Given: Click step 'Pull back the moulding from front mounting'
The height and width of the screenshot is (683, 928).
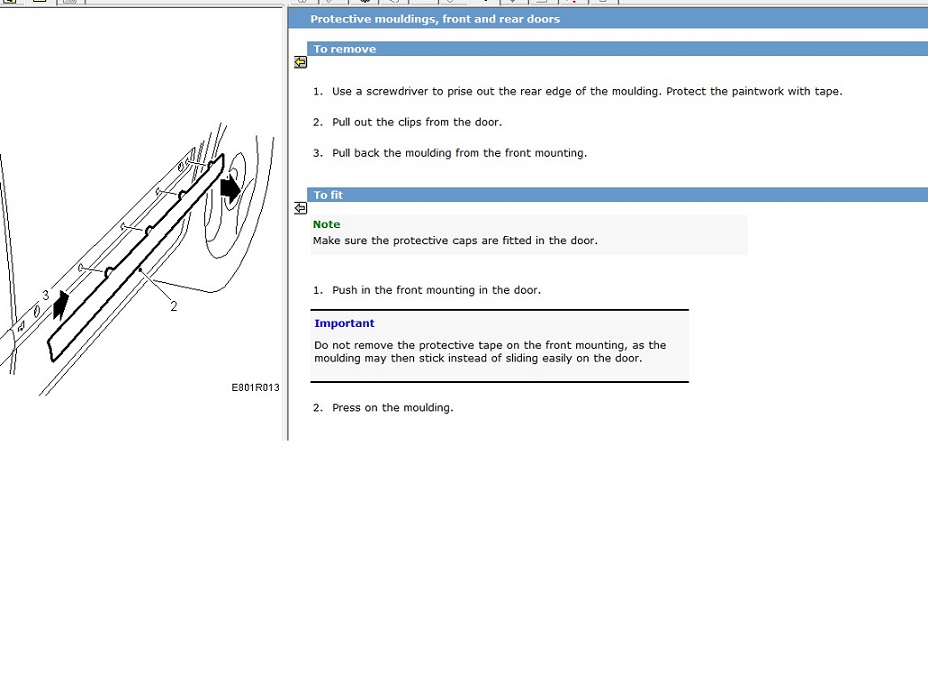Looking at the screenshot, I should pyautogui.click(x=459, y=153).
